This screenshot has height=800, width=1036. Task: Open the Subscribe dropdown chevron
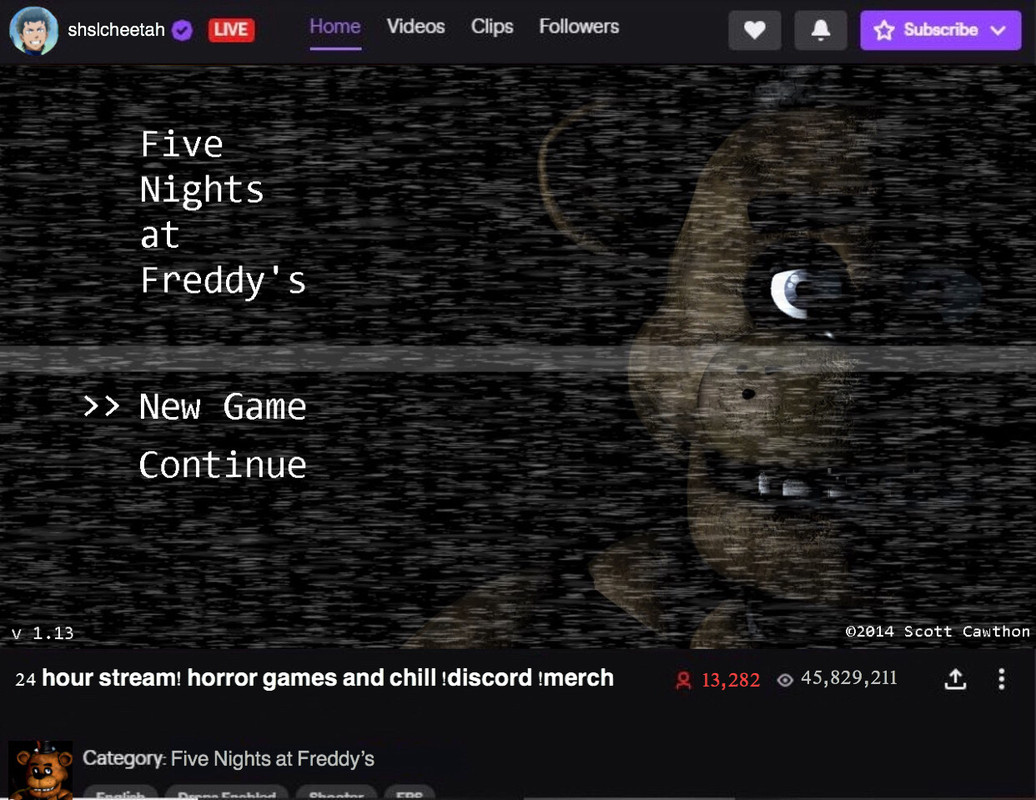click(998, 30)
